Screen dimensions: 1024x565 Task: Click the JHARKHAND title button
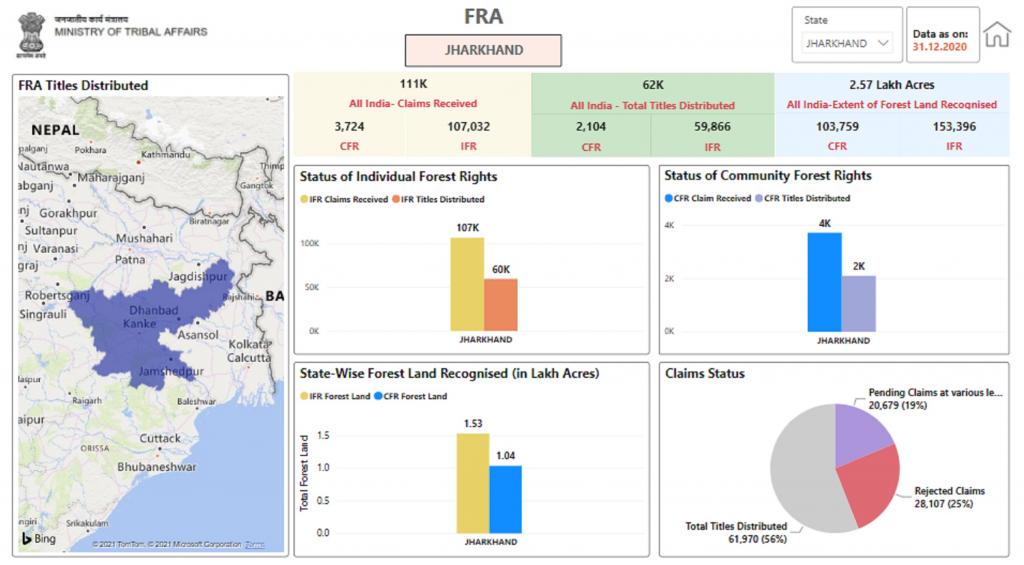point(483,50)
